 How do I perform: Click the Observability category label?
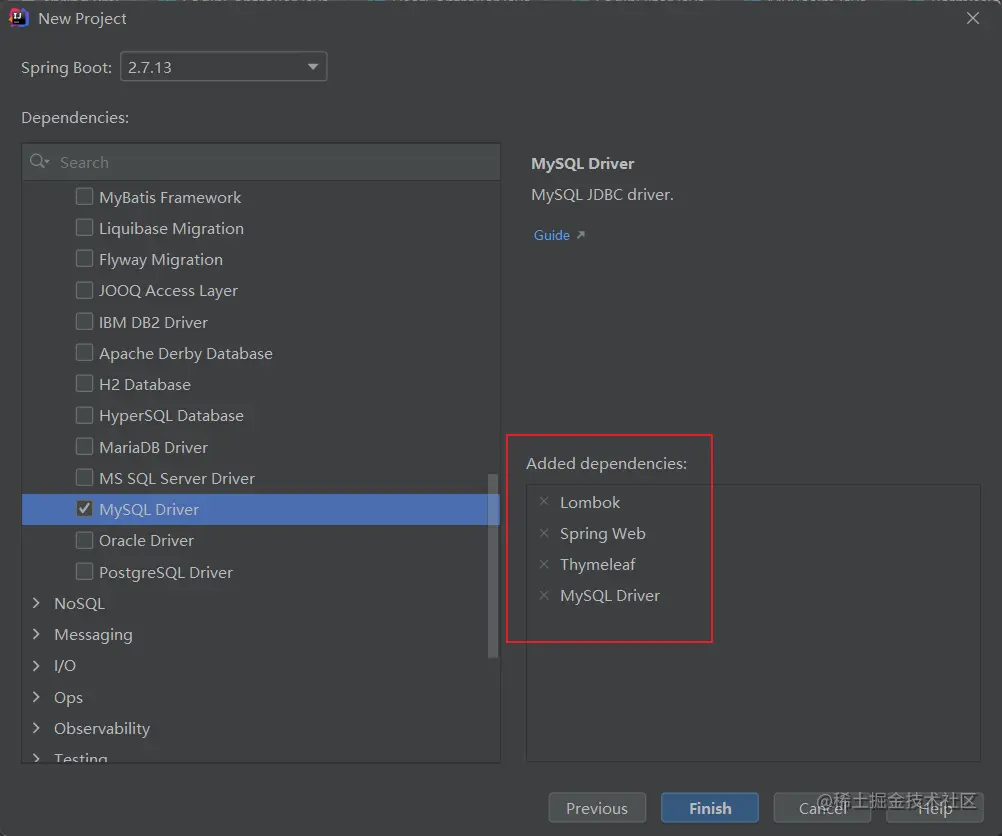[x=102, y=729]
